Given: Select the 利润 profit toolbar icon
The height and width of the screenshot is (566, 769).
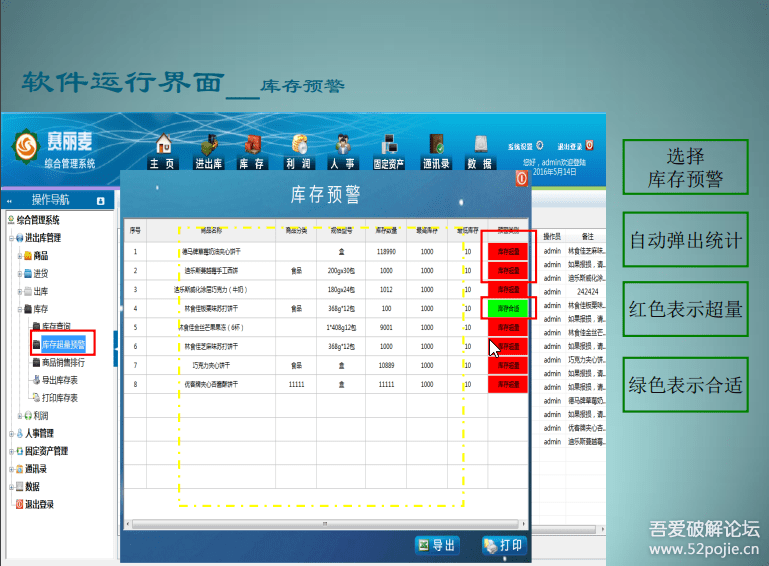Looking at the screenshot, I should point(298,152).
